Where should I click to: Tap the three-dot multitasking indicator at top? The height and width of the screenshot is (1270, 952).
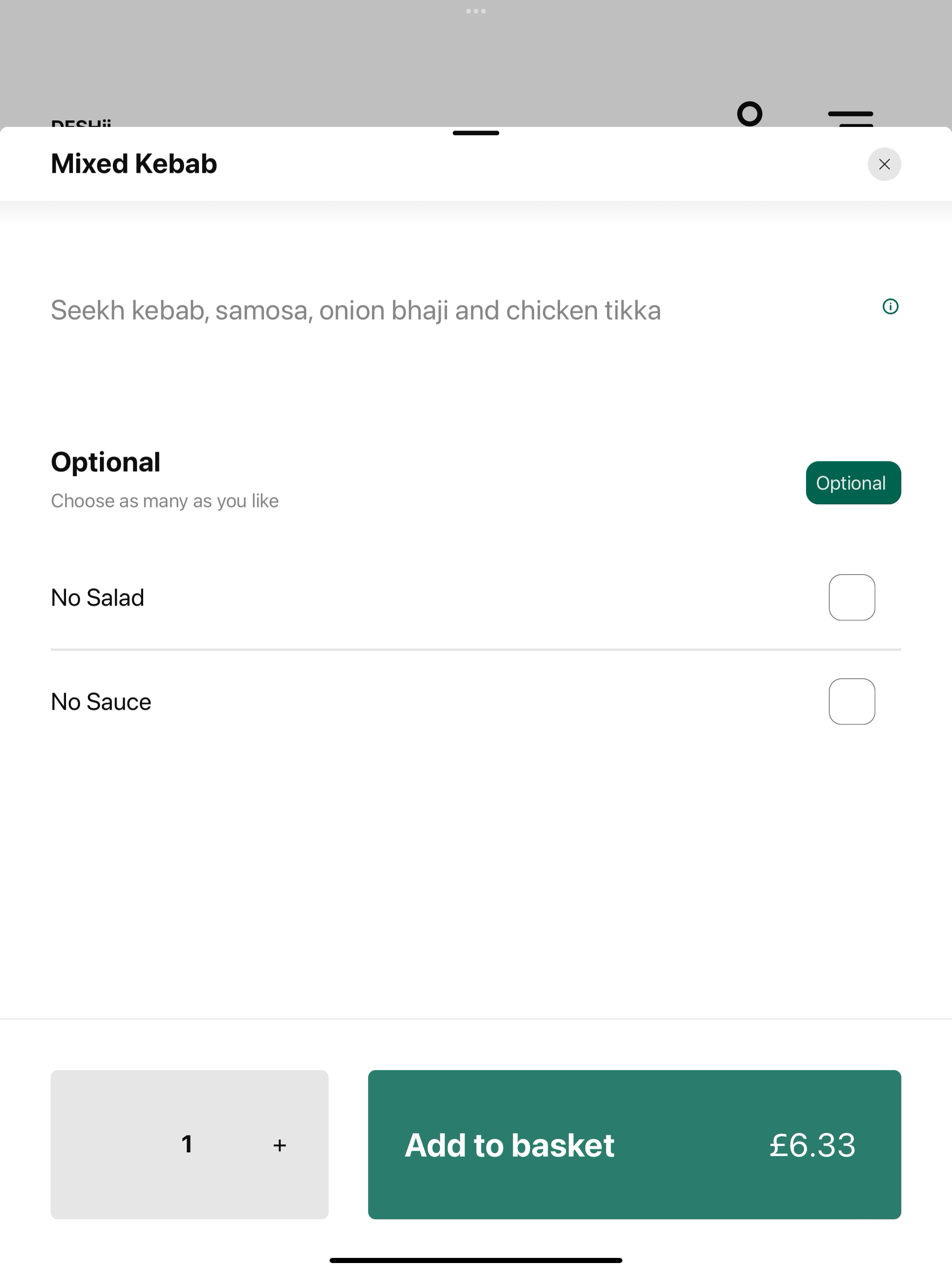476,11
